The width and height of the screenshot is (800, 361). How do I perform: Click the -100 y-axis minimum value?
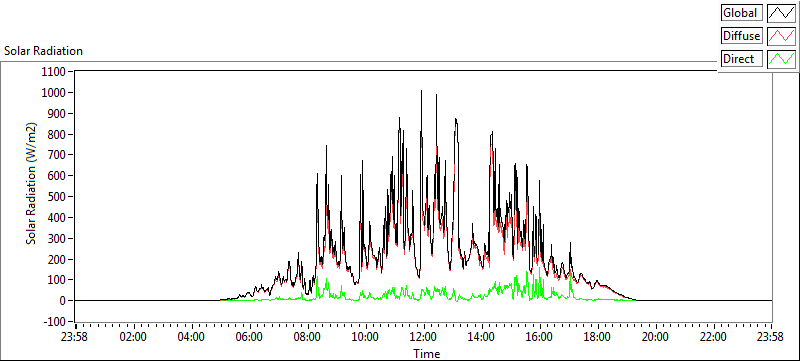tap(56, 322)
